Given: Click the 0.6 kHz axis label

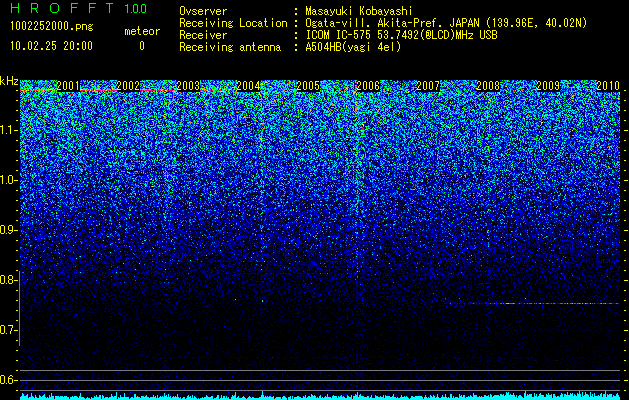Looking at the screenshot, I should click(x=8, y=380).
